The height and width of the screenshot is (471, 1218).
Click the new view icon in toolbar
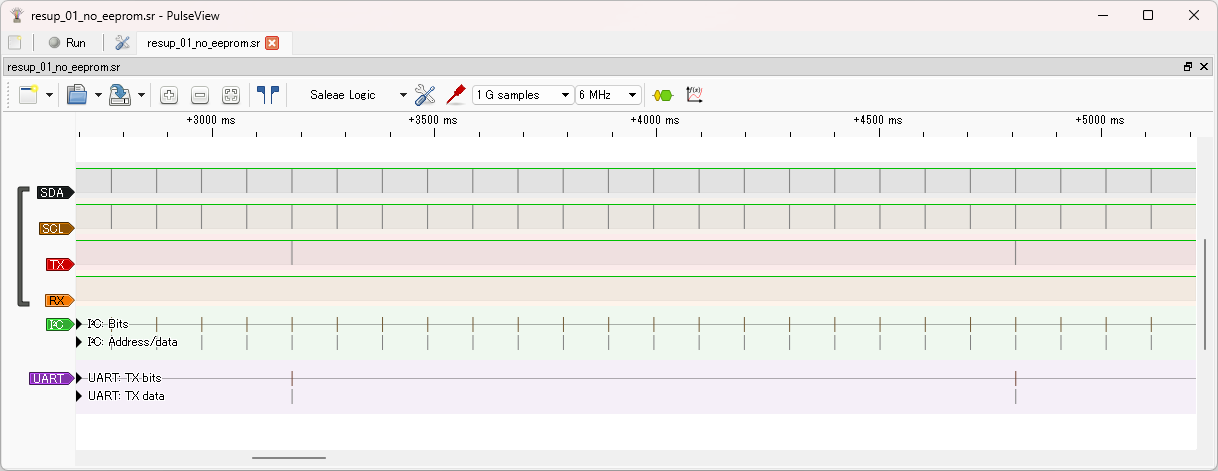click(28, 95)
